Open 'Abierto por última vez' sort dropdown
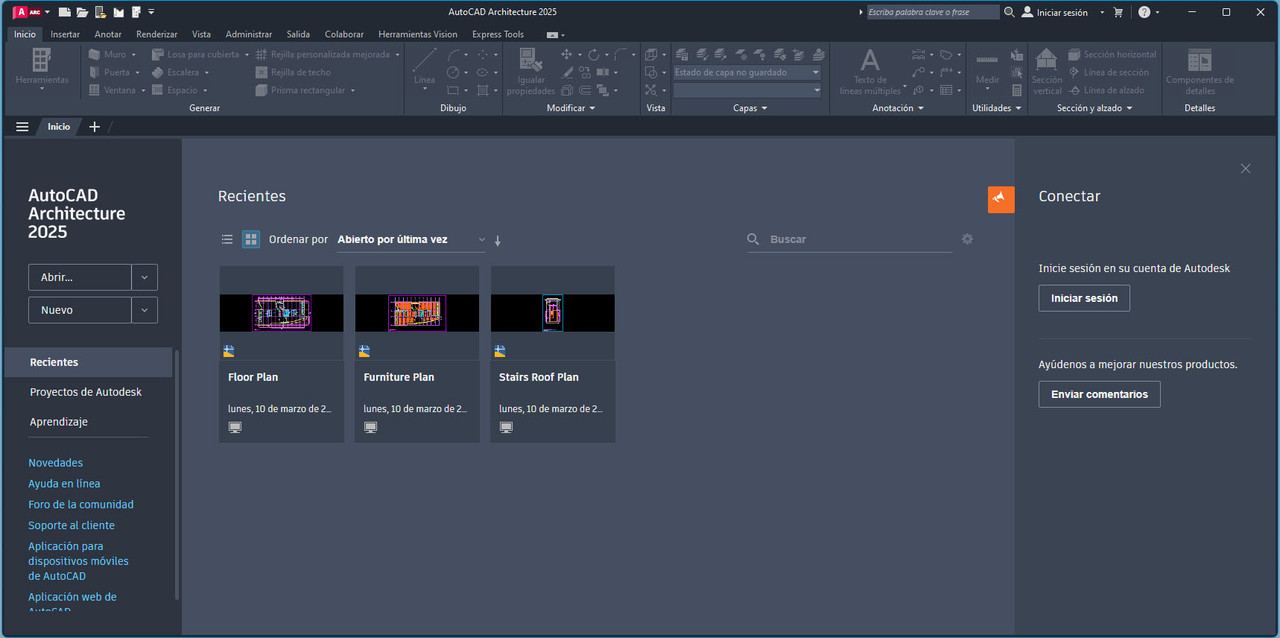1280x638 pixels. point(411,240)
